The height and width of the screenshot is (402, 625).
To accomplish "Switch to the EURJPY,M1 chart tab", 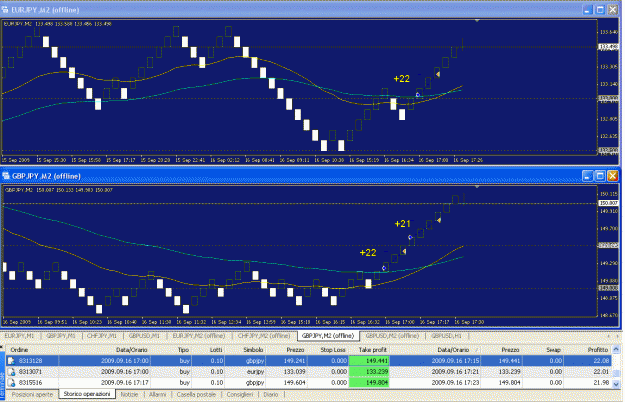I will [x=19, y=336].
